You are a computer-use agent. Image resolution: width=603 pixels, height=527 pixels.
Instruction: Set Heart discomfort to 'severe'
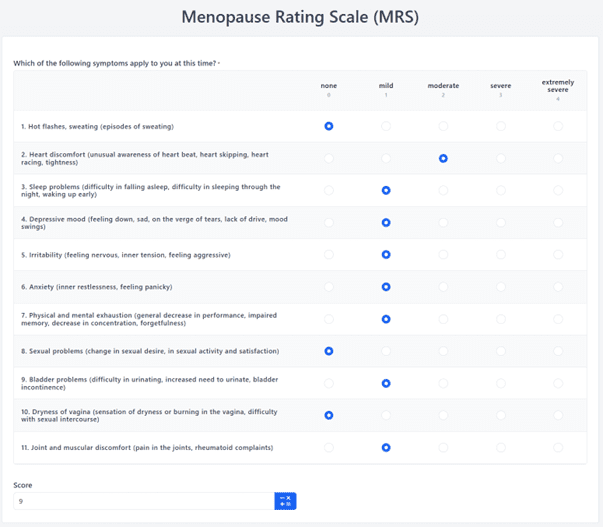pos(501,158)
